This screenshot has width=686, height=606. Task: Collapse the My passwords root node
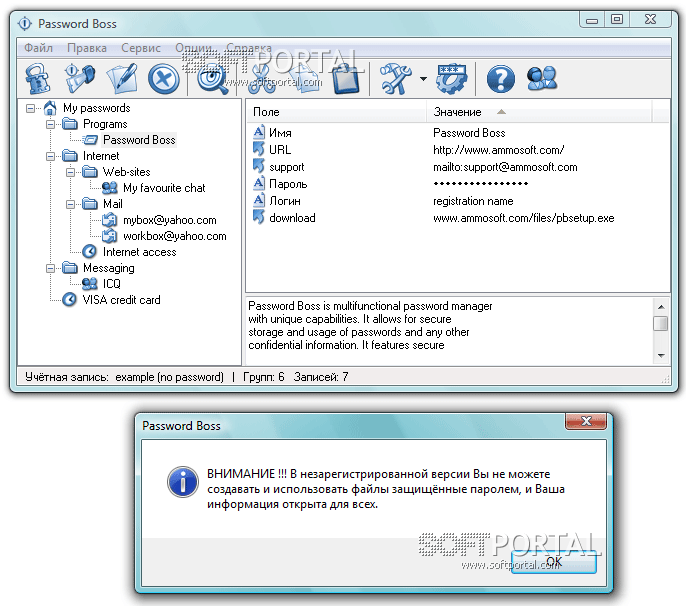pos(30,108)
